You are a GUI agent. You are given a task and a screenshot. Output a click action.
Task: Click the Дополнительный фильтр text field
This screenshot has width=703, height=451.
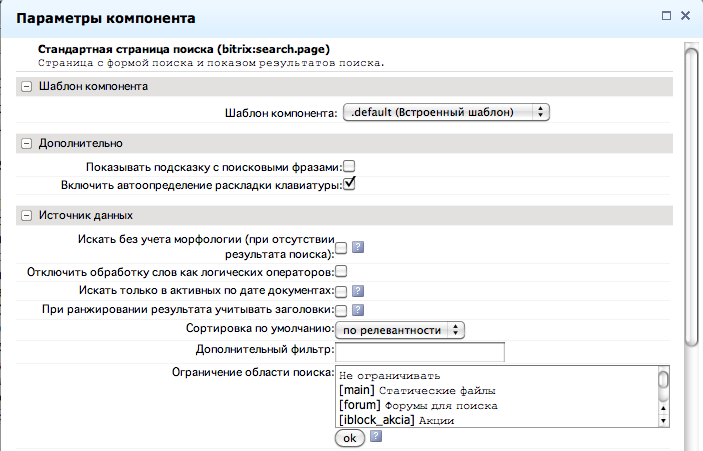pyautogui.click(x=419, y=351)
